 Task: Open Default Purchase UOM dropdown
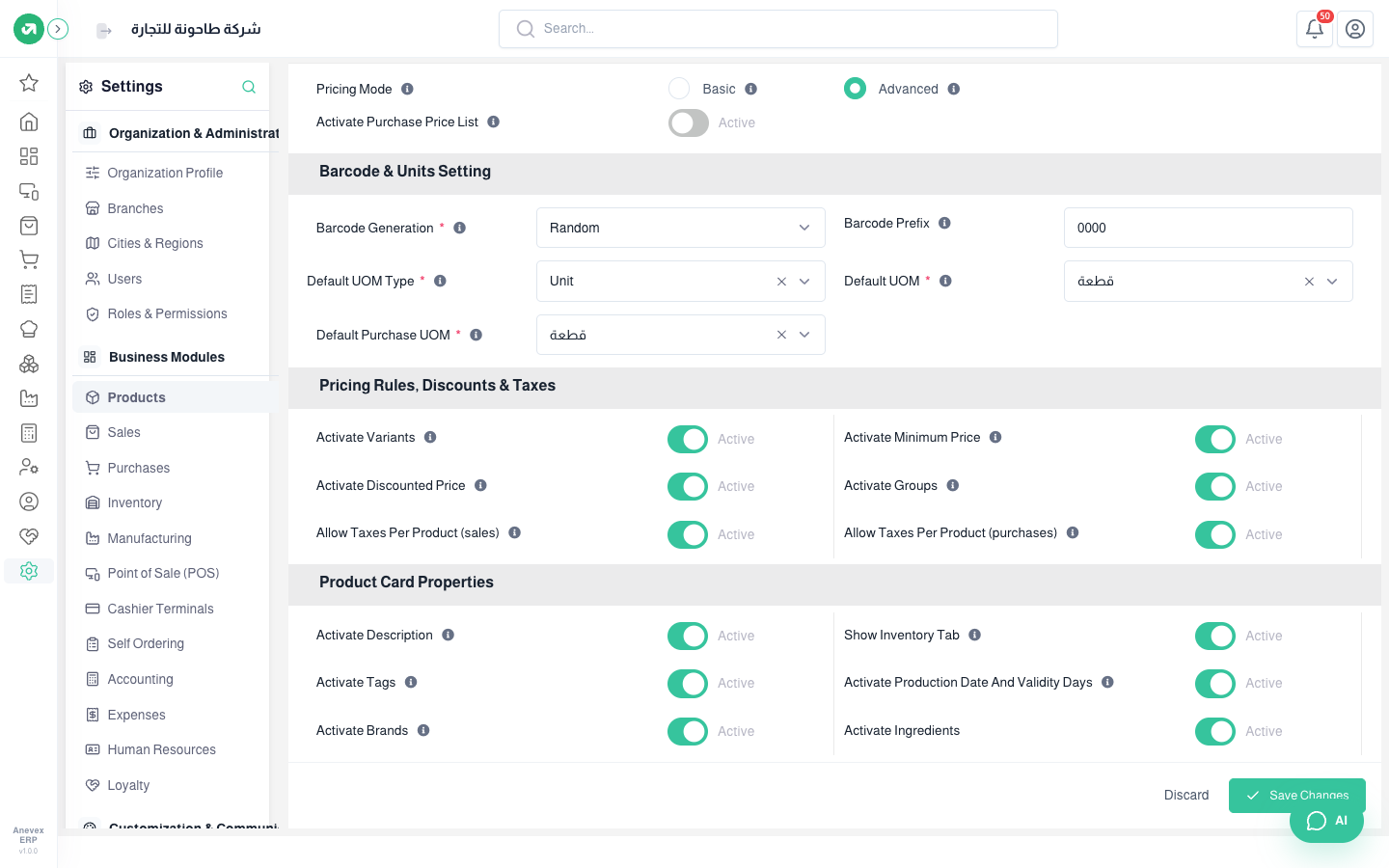coord(681,335)
